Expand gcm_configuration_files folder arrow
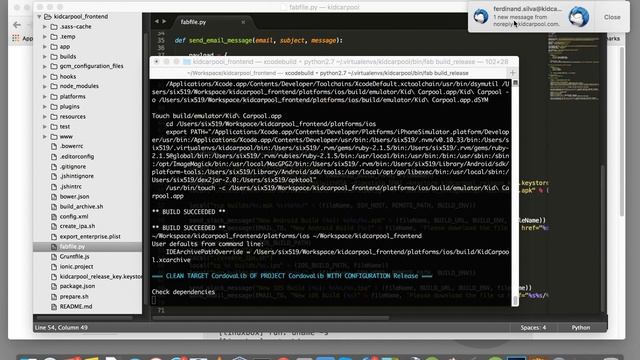The width and height of the screenshot is (640, 360). 45,66
